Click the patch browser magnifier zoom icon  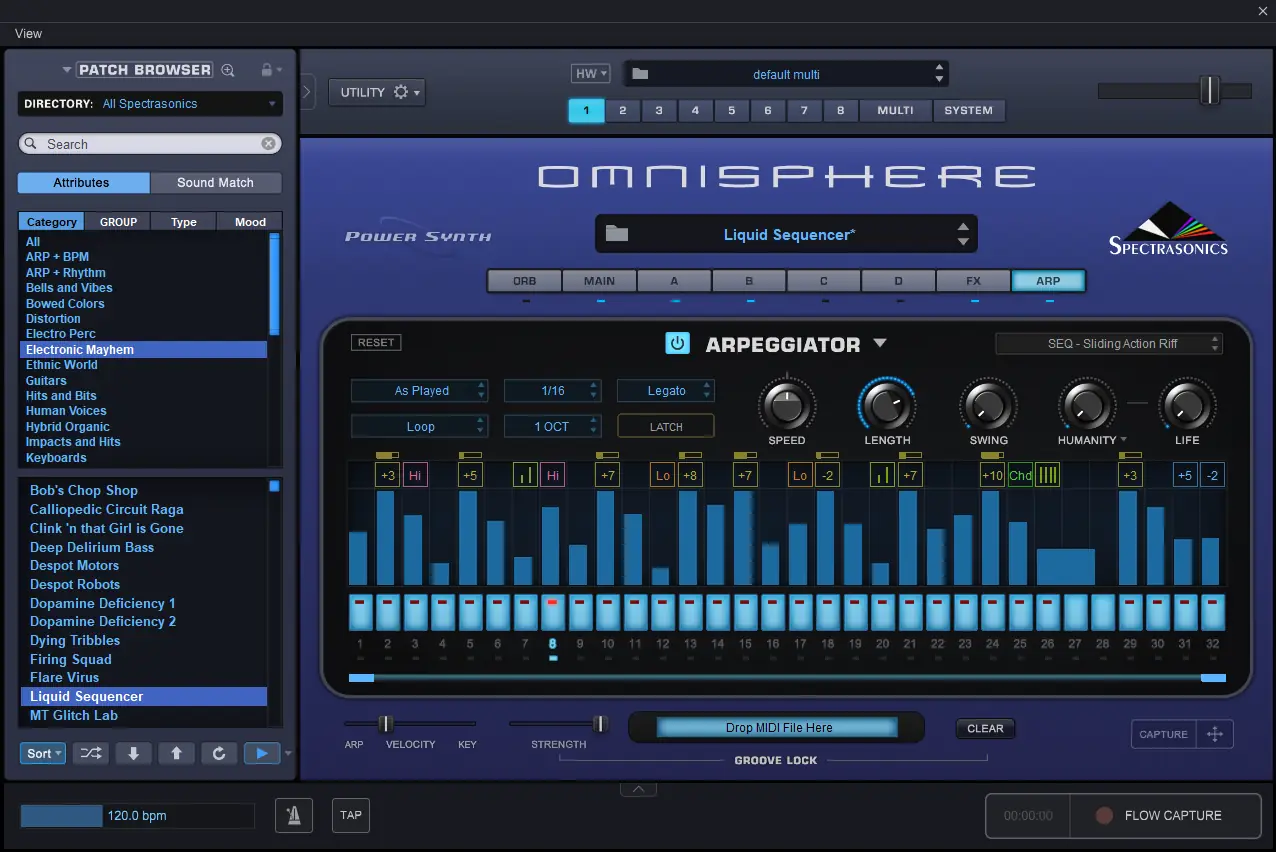pos(228,70)
